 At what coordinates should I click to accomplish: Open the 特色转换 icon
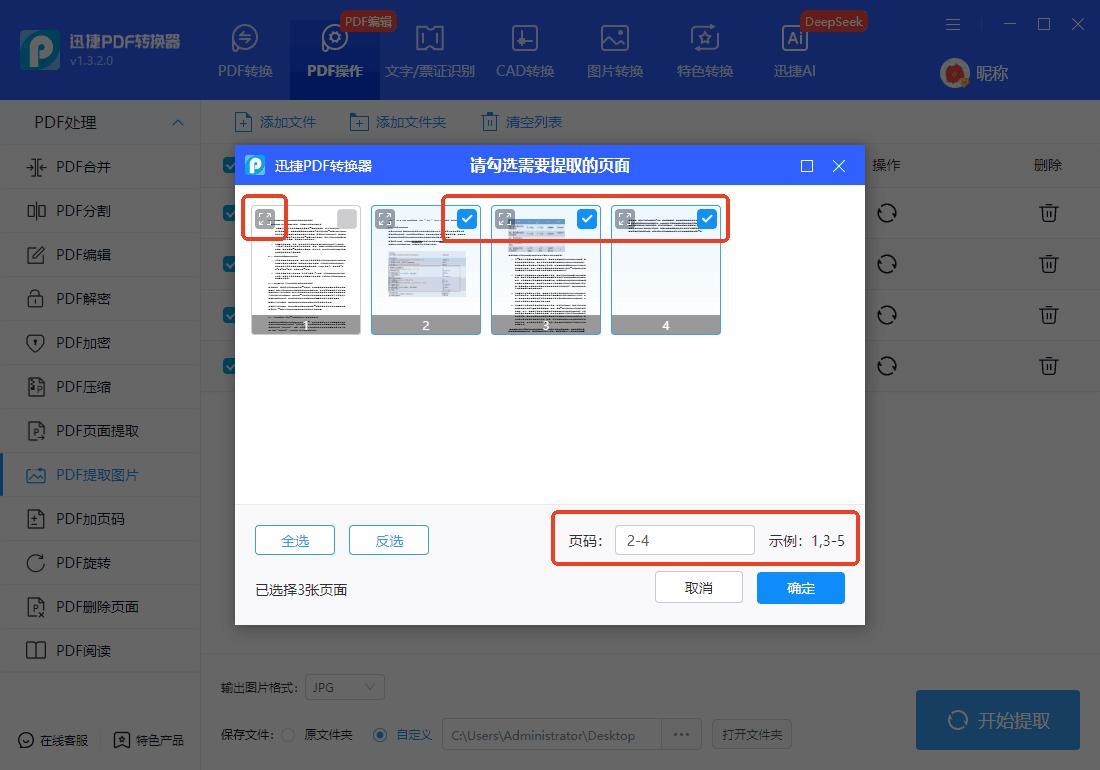coord(705,38)
